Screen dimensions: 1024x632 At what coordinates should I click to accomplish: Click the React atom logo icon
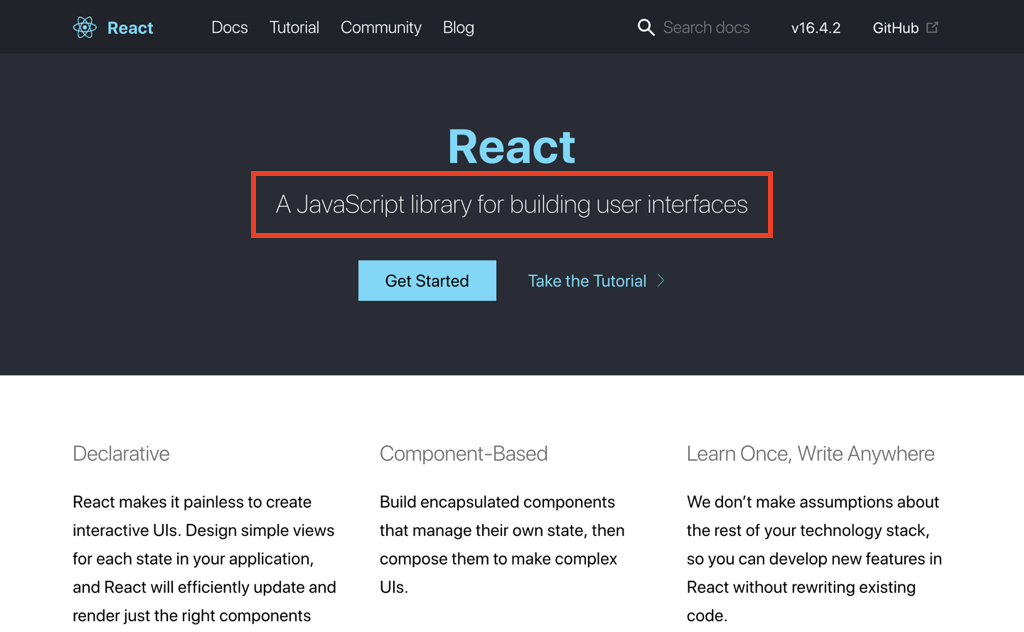(85, 27)
